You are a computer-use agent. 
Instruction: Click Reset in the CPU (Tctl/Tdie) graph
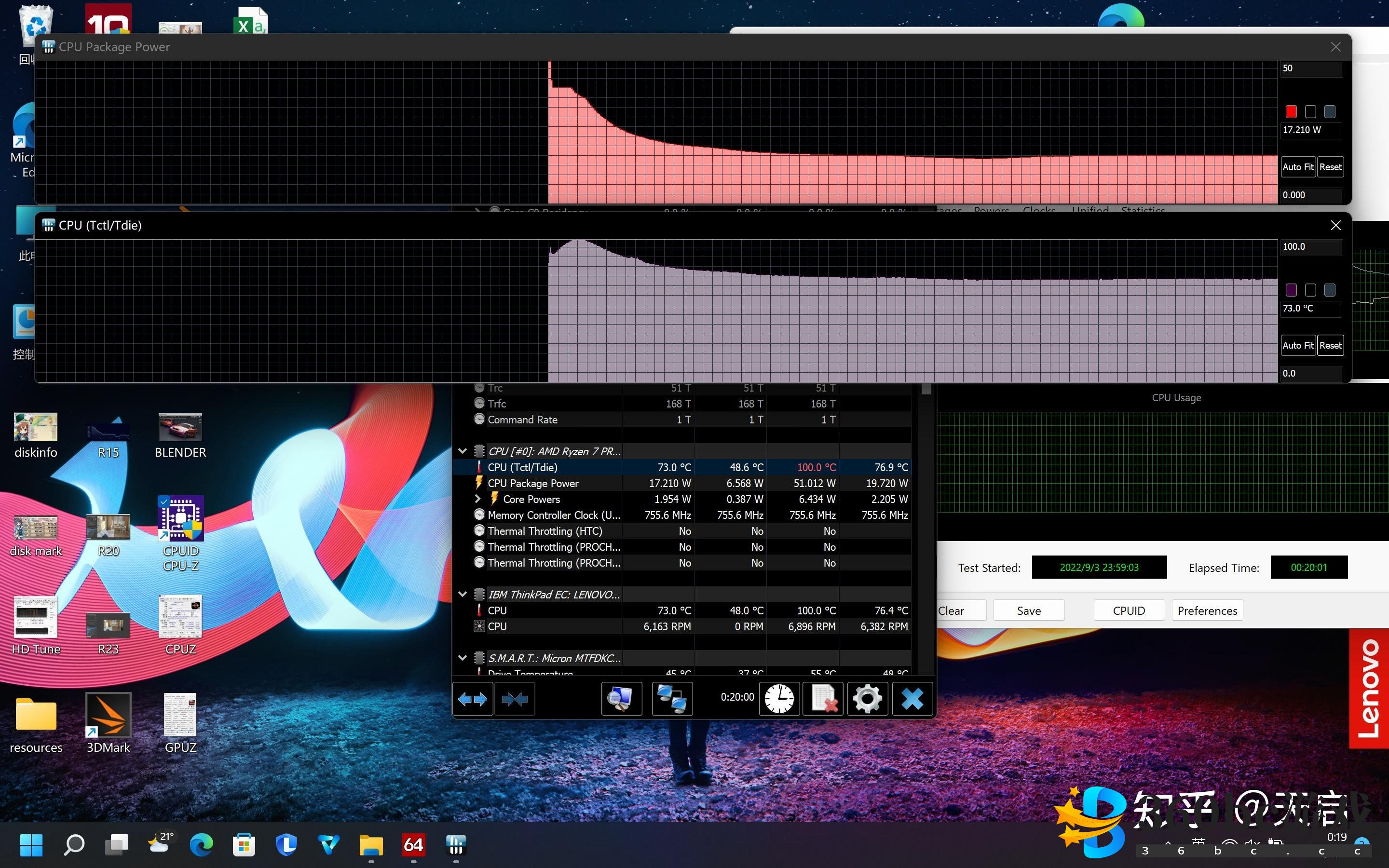click(x=1330, y=346)
